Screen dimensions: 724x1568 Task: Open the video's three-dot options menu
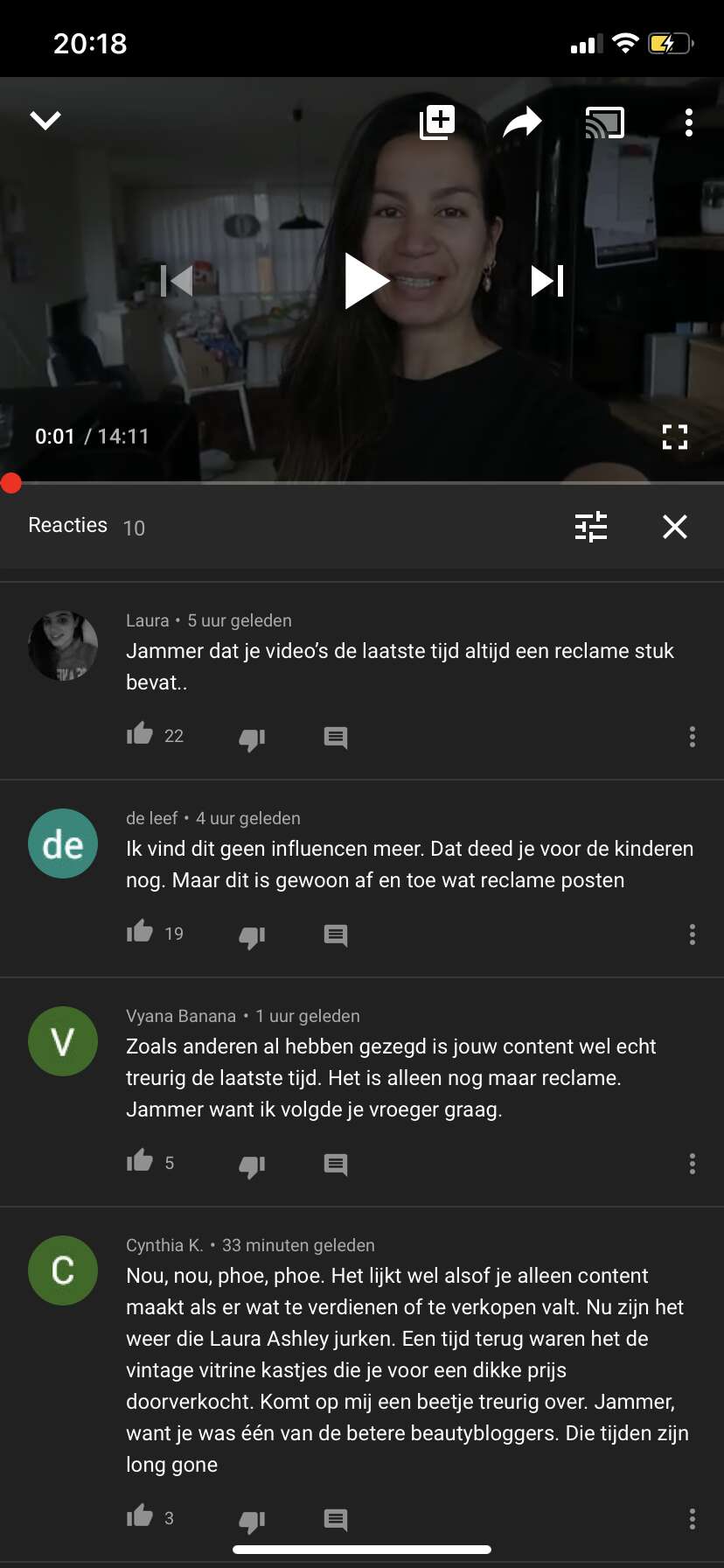(x=689, y=122)
